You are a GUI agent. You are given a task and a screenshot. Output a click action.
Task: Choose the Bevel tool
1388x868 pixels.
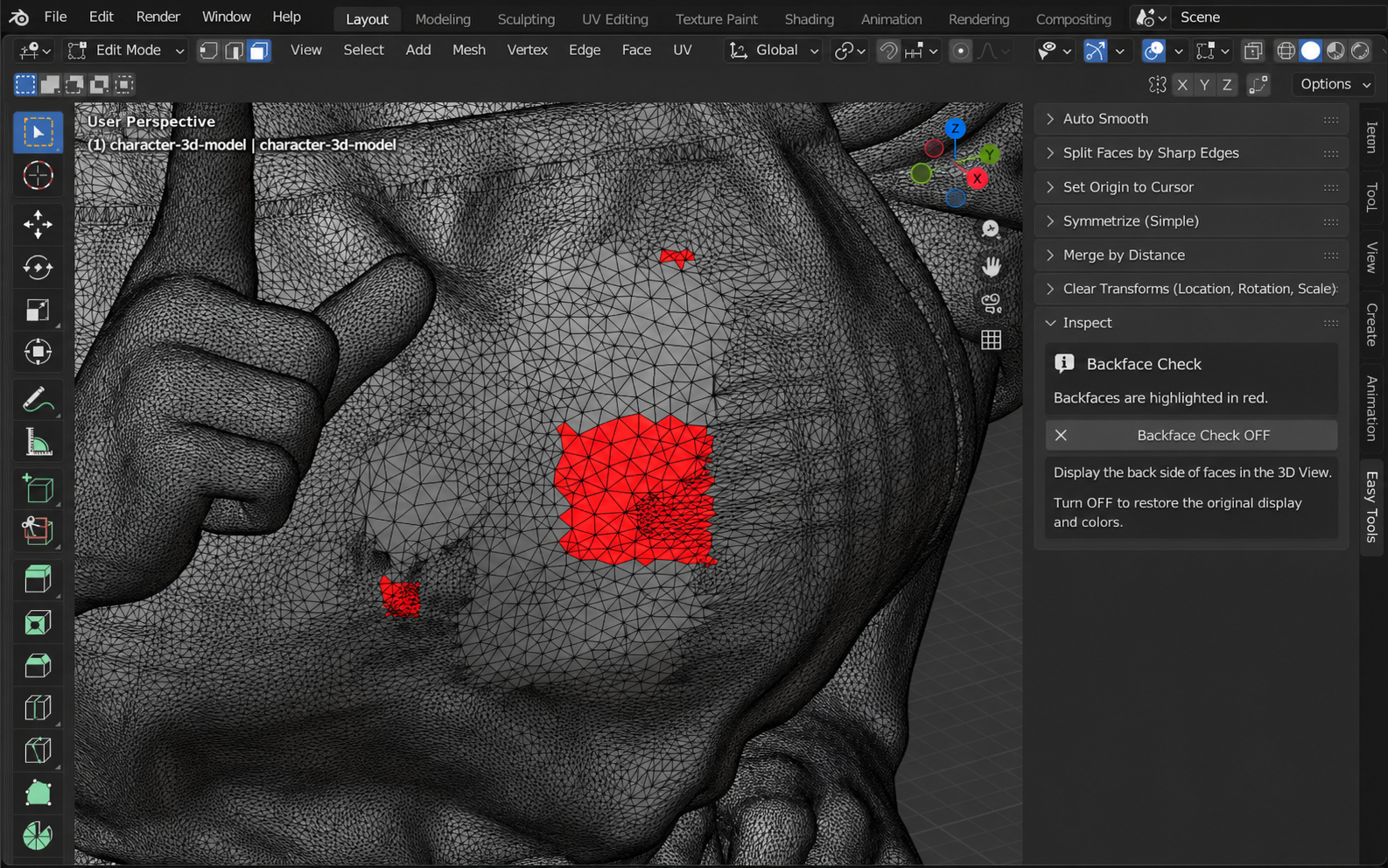click(38, 665)
